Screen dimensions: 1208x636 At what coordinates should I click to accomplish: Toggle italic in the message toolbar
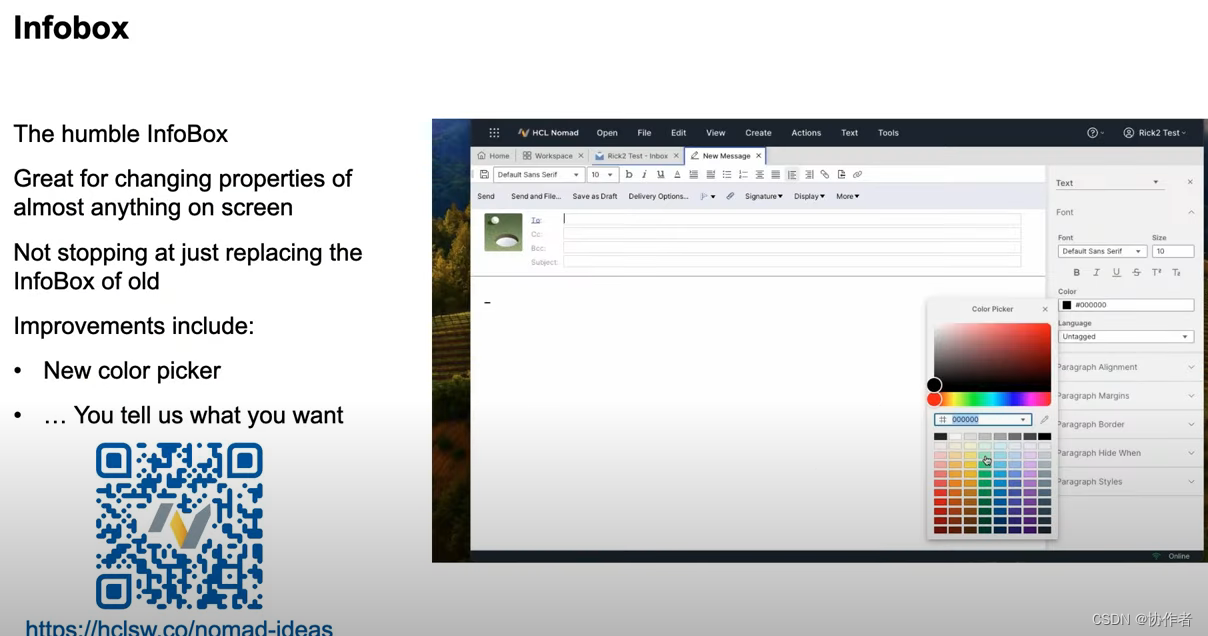click(644, 175)
